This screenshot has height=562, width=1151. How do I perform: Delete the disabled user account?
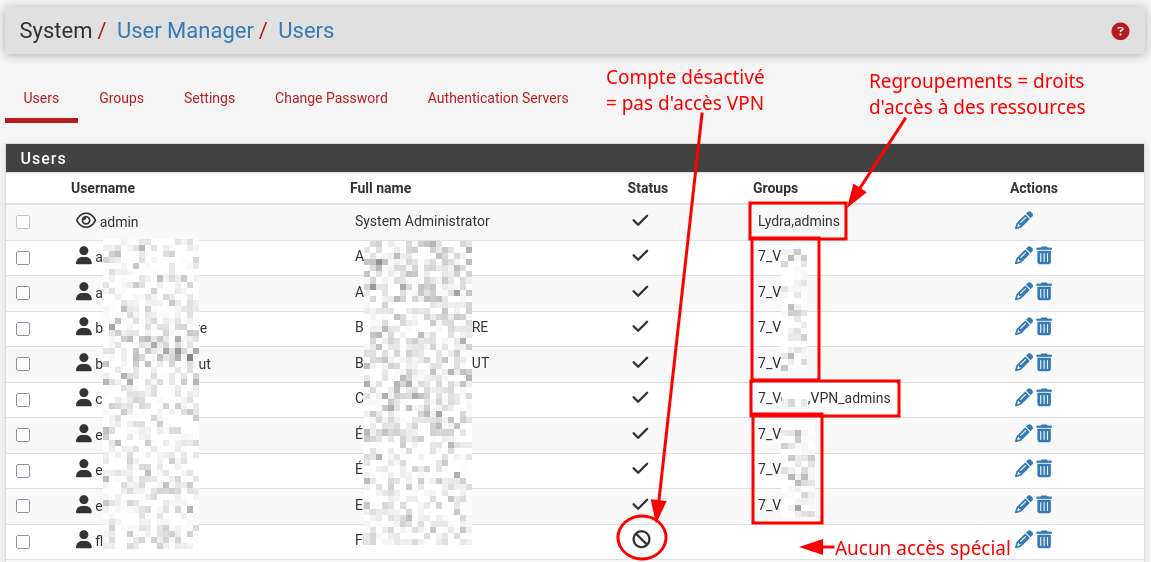point(1044,540)
